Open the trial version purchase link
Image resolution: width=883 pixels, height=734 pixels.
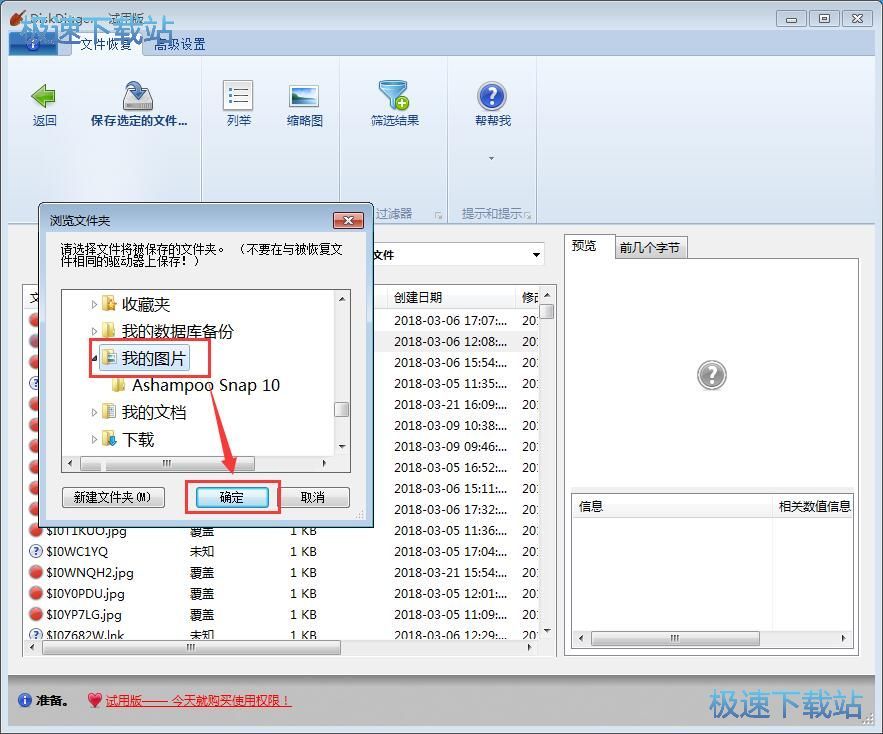[x=198, y=700]
